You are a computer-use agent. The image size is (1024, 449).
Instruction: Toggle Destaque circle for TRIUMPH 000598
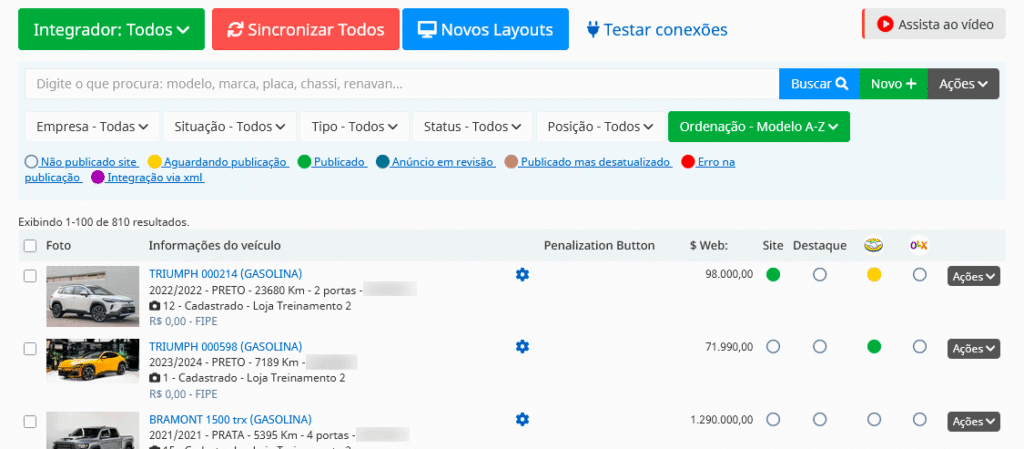pyautogui.click(x=820, y=347)
